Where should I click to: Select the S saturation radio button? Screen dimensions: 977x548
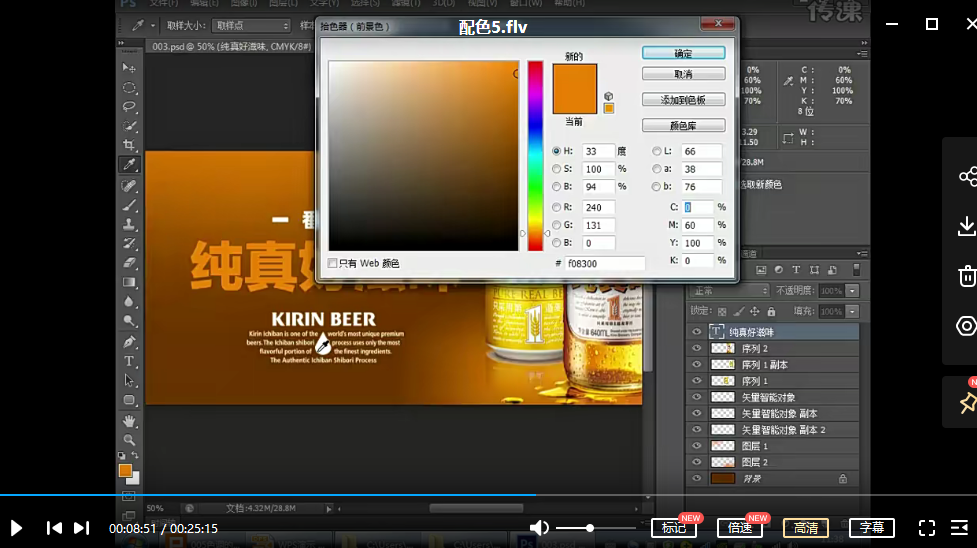point(557,169)
